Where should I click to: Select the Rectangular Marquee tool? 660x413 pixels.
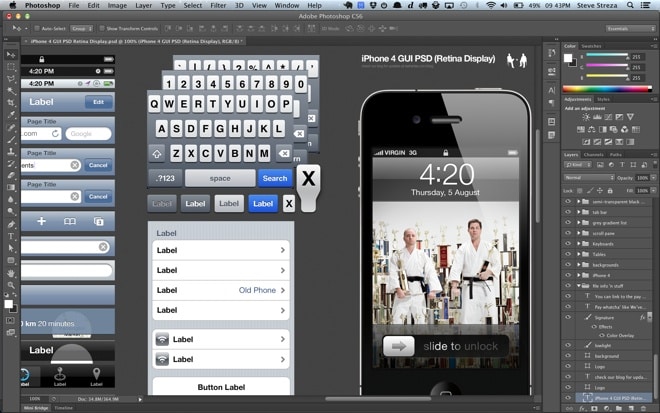tap(11, 67)
